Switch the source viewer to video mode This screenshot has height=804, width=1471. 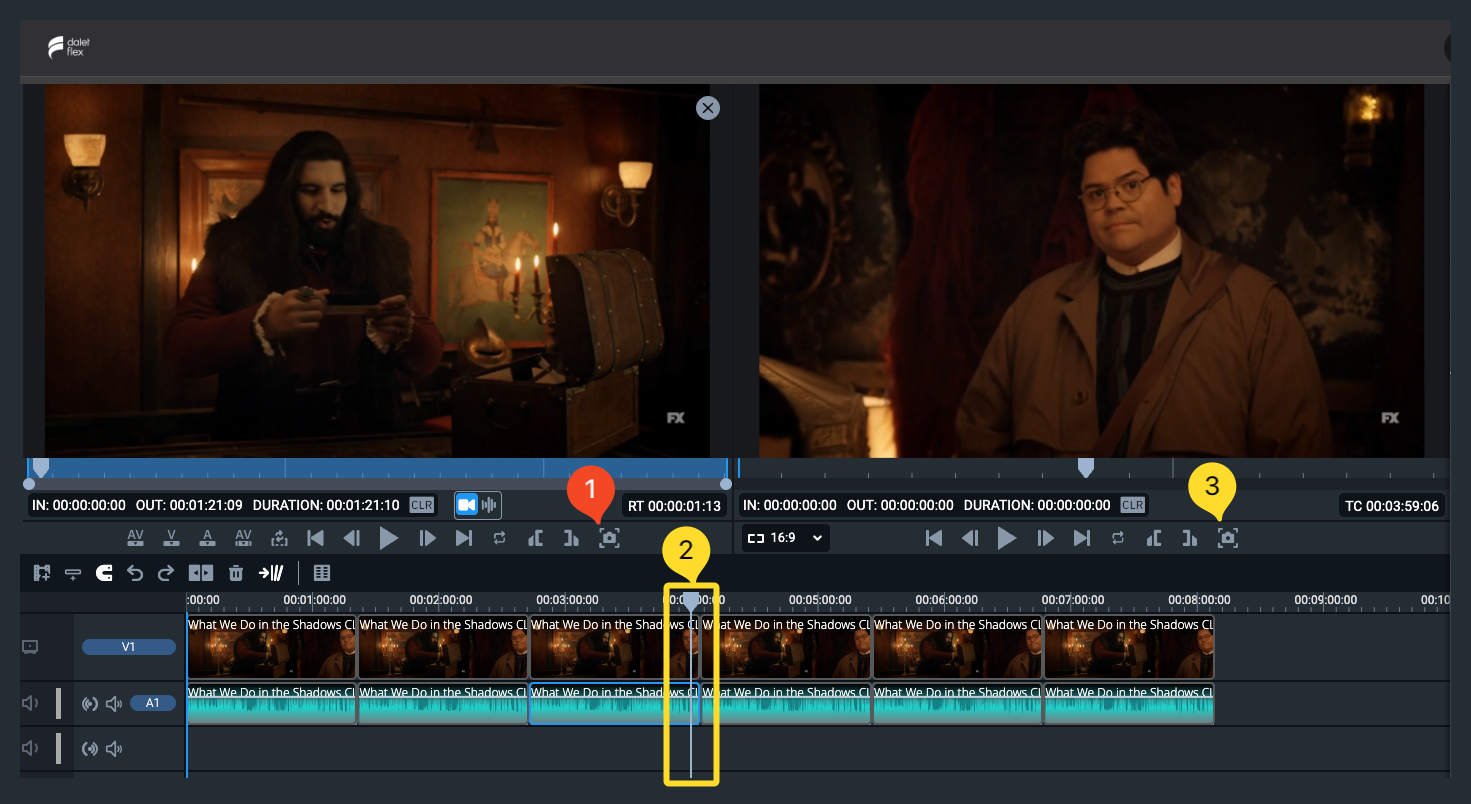466,505
